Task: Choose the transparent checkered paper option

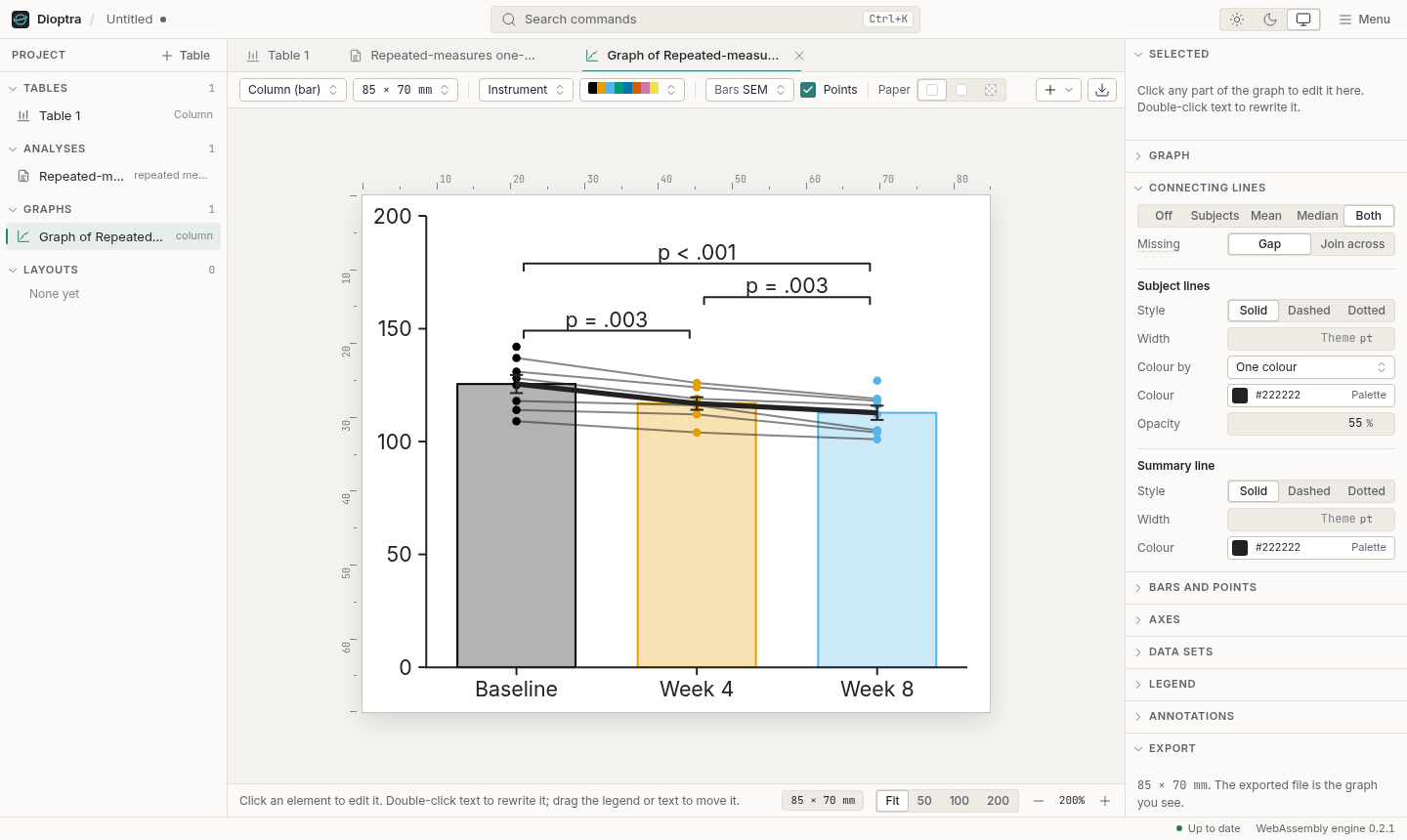Action: pyautogui.click(x=991, y=90)
